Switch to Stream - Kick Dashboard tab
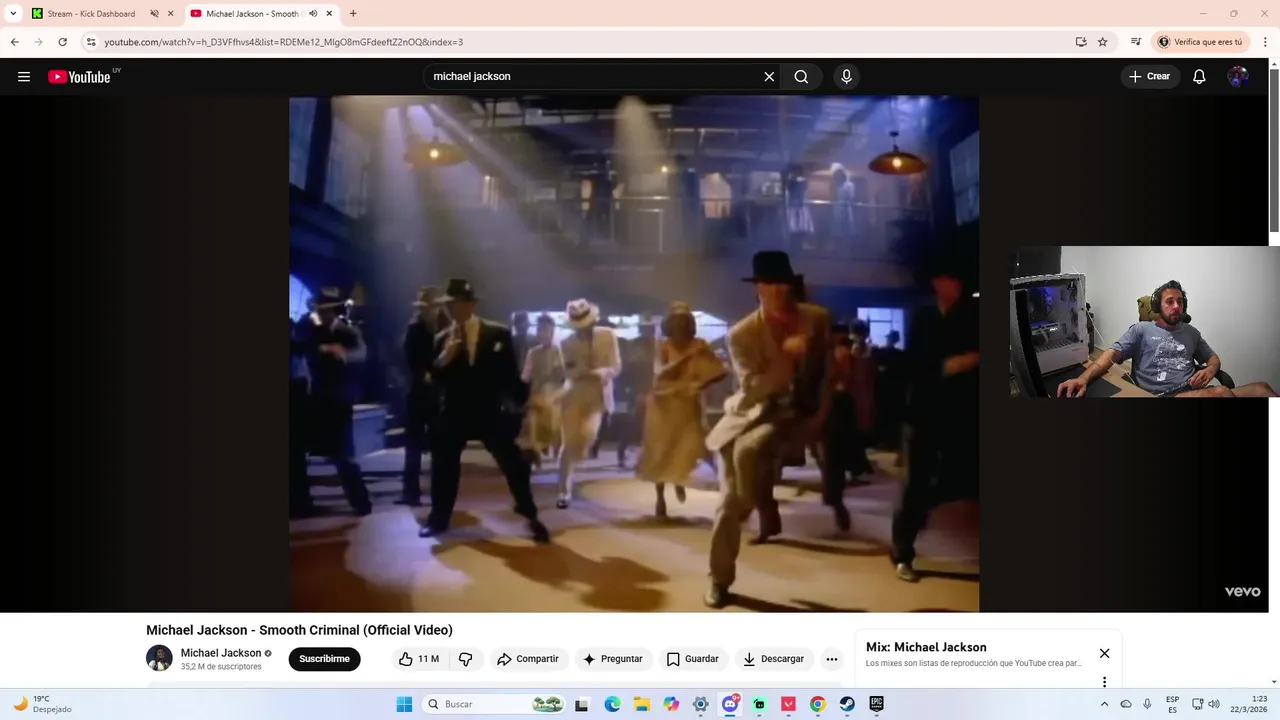This screenshot has height=720, width=1280. tap(91, 14)
